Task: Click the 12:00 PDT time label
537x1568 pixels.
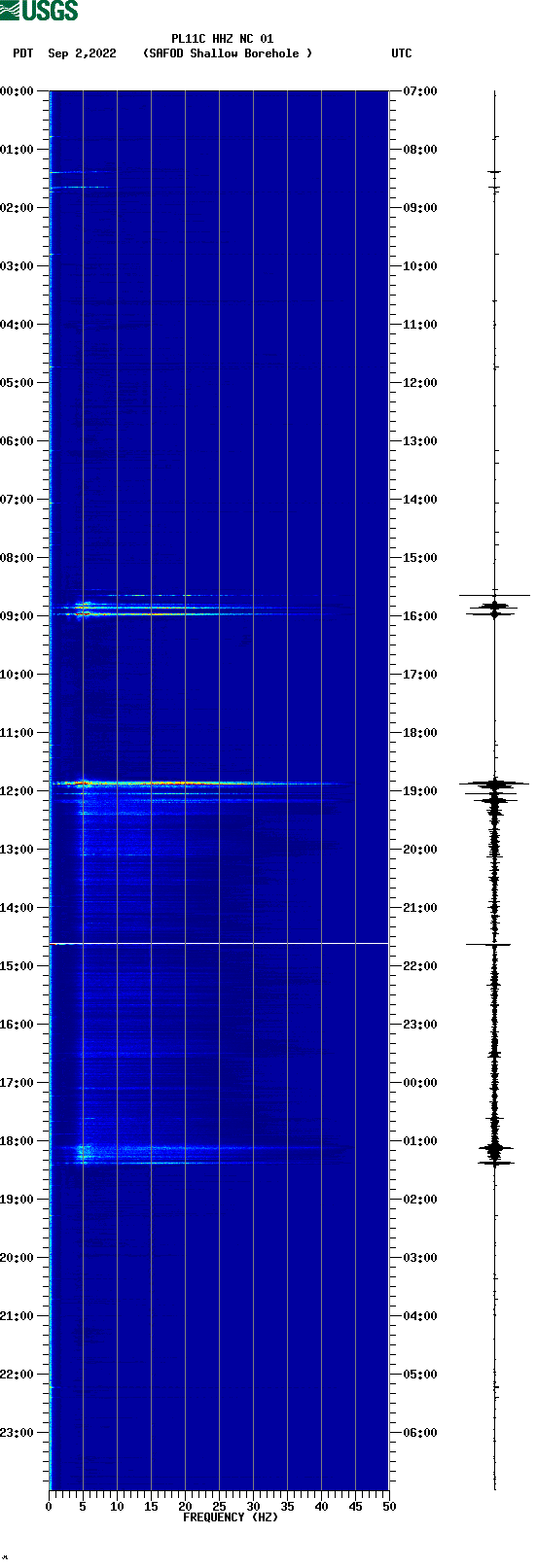Action: [18, 791]
